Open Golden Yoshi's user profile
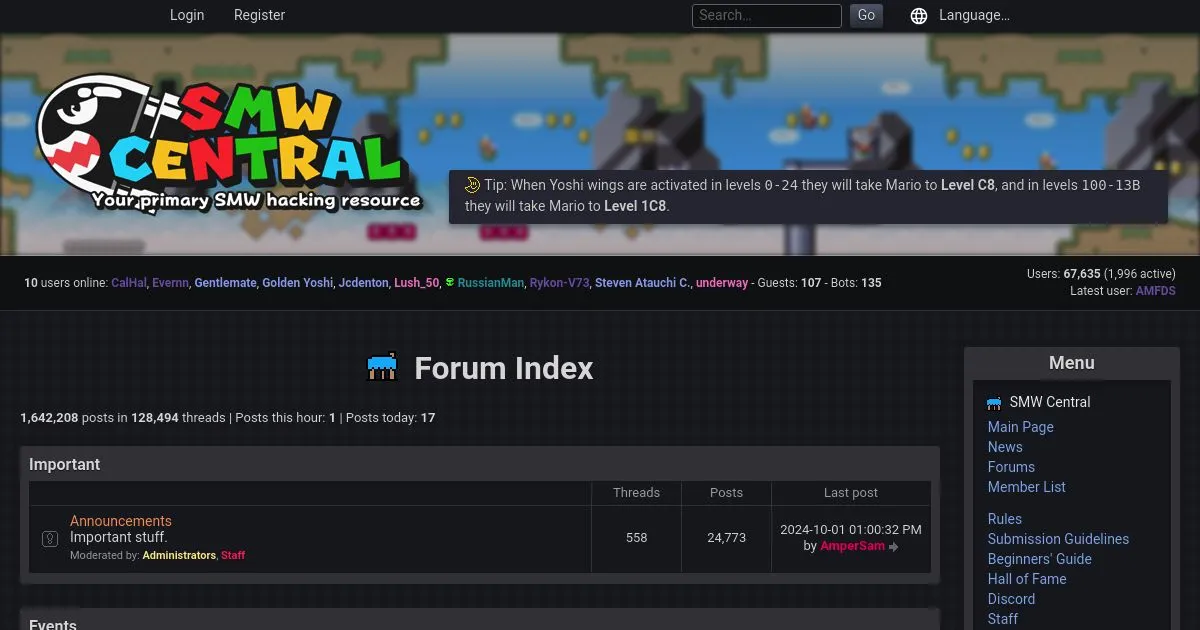1200x630 pixels. click(x=297, y=283)
